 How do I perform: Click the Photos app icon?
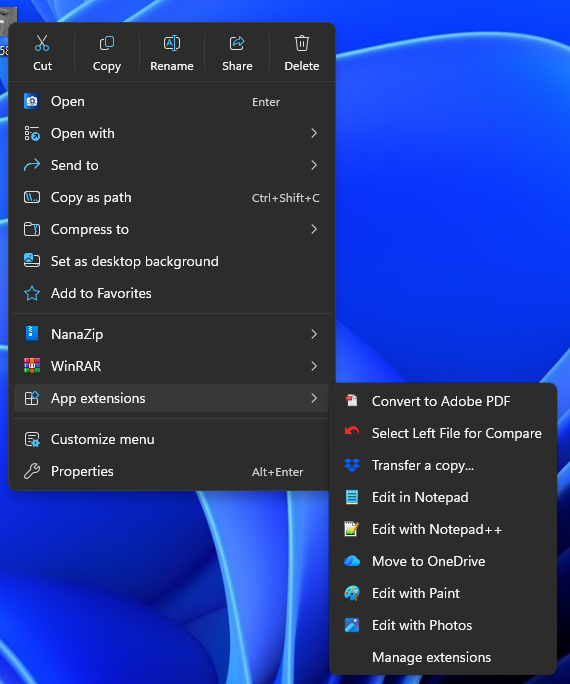click(352, 625)
